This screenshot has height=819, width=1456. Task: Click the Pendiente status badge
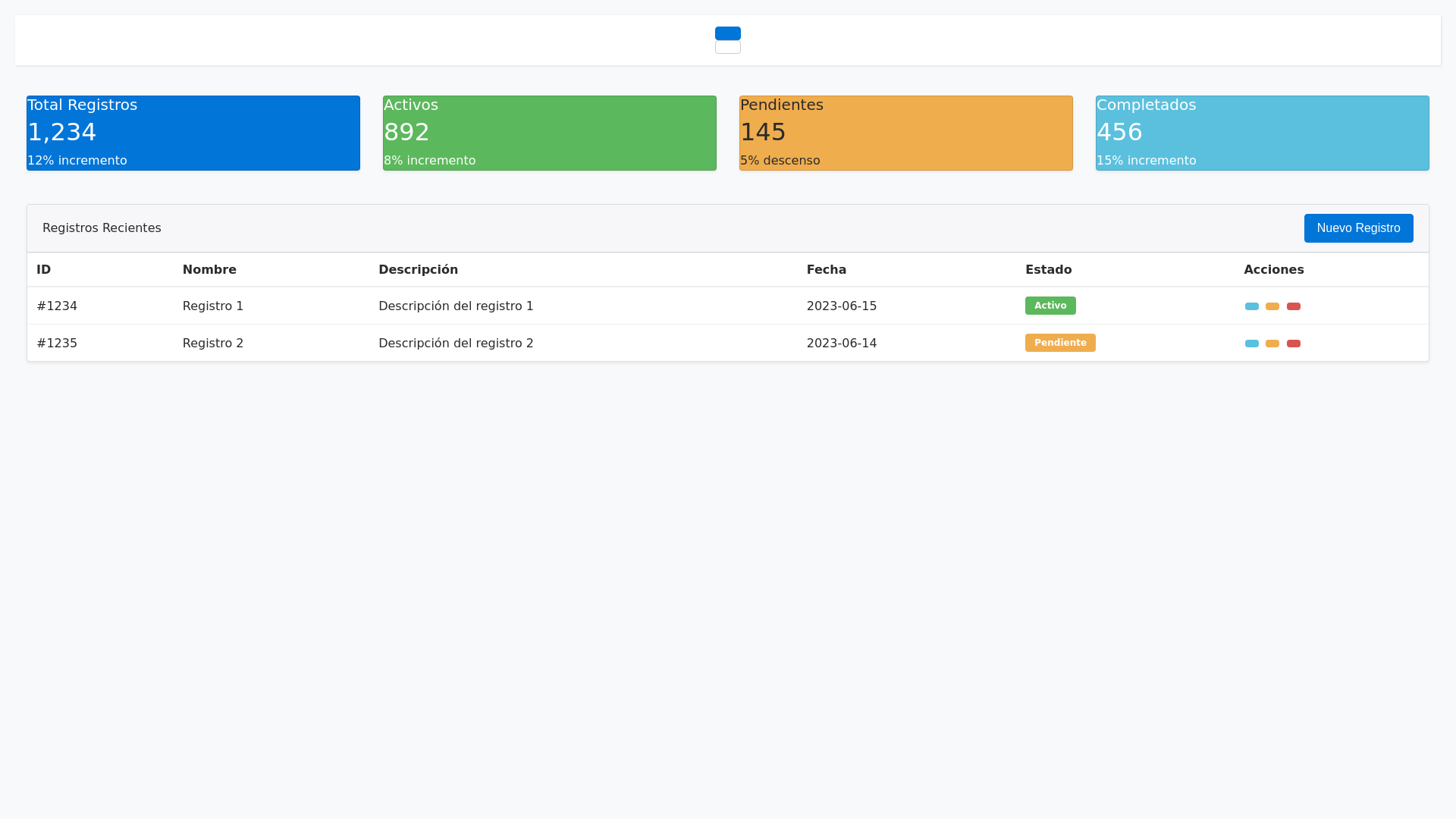[1060, 343]
